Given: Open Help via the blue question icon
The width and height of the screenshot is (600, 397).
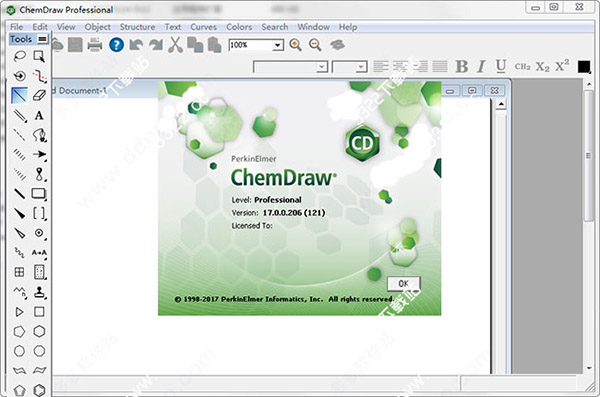Looking at the screenshot, I should point(116,45).
